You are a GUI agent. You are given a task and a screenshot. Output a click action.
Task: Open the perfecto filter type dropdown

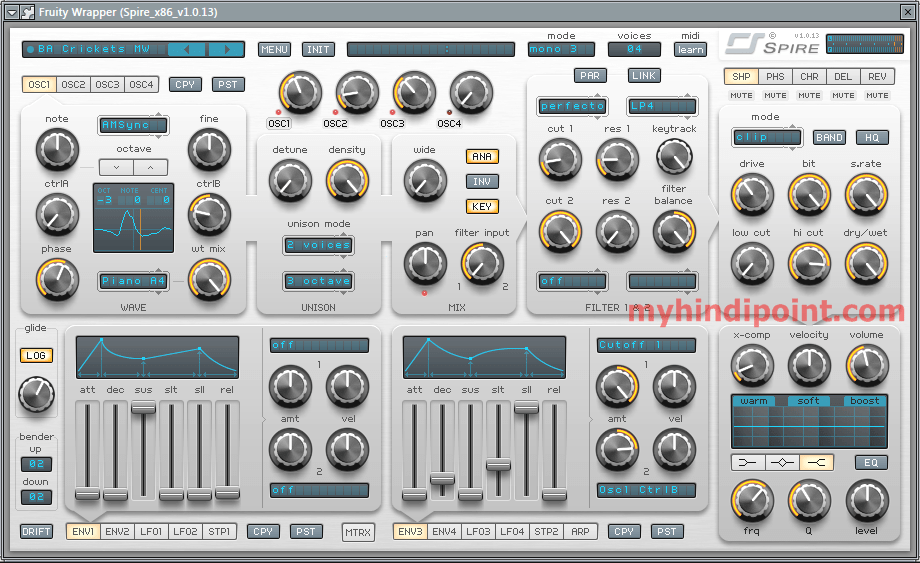tap(572, 106)
